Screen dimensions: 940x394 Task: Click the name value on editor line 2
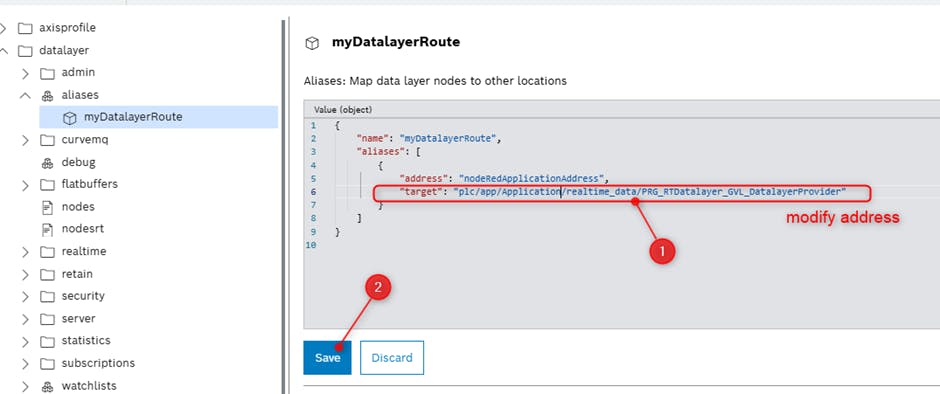447,139
